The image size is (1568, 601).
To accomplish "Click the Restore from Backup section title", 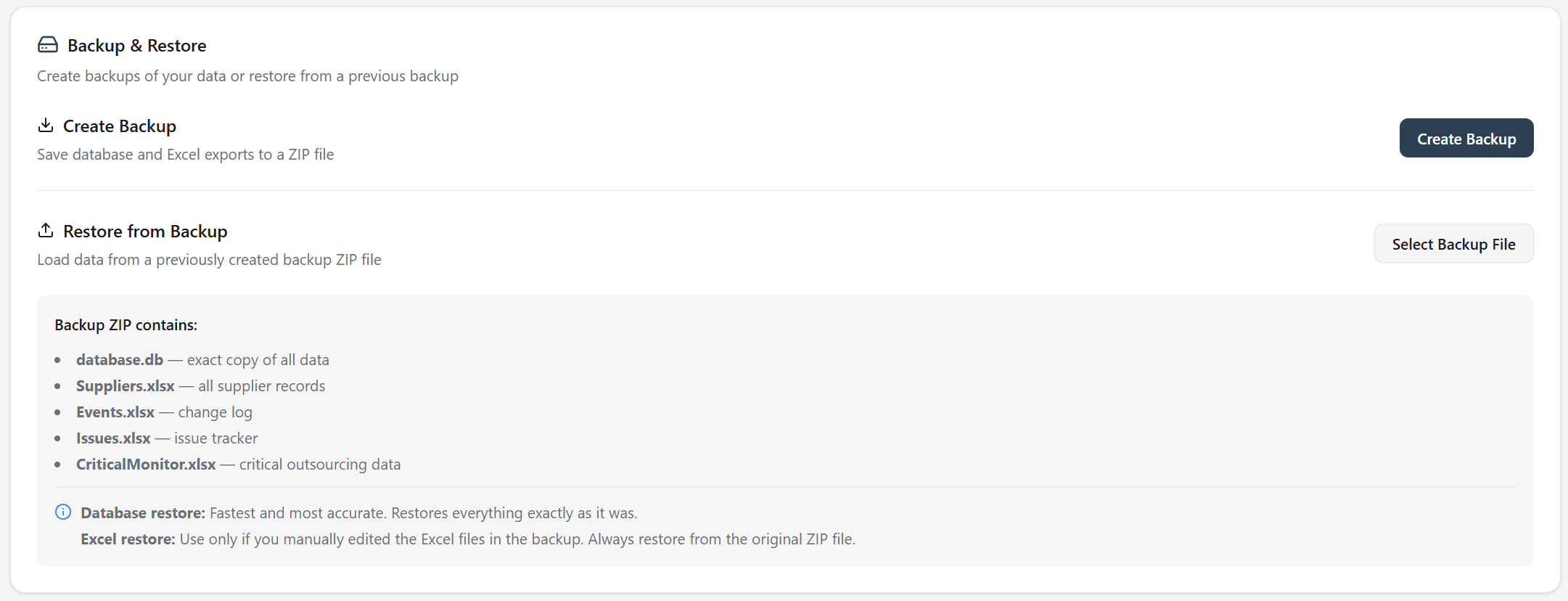I will pyautogui.click(x=145, y=232).
